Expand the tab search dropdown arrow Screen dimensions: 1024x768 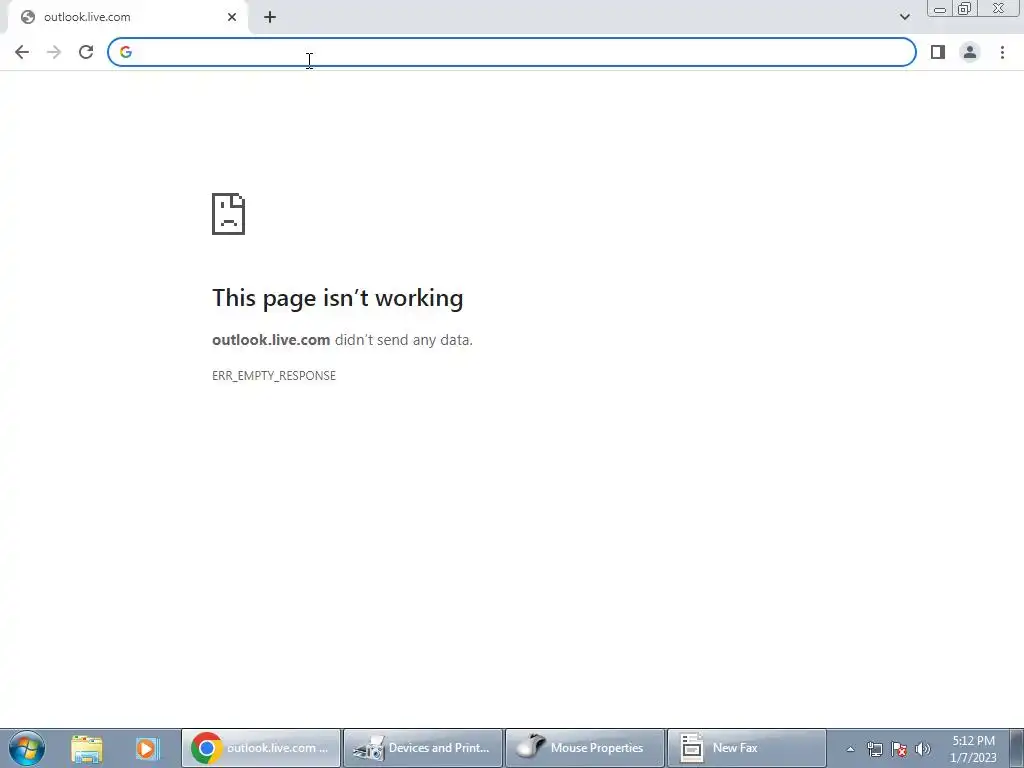(904, 17)
